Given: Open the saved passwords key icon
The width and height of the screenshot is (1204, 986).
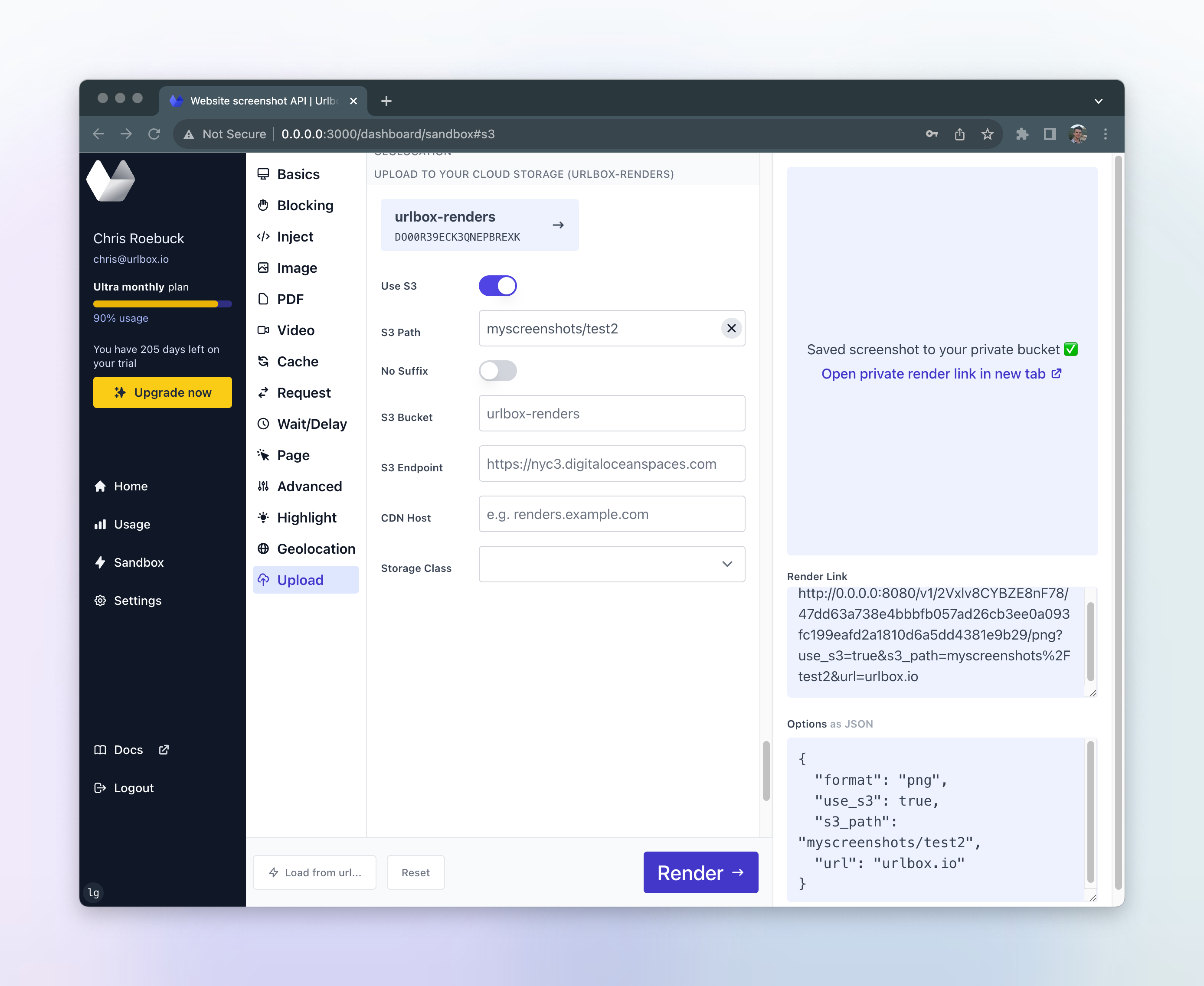Looking at the screenshot, I should (x=932, y=134).
